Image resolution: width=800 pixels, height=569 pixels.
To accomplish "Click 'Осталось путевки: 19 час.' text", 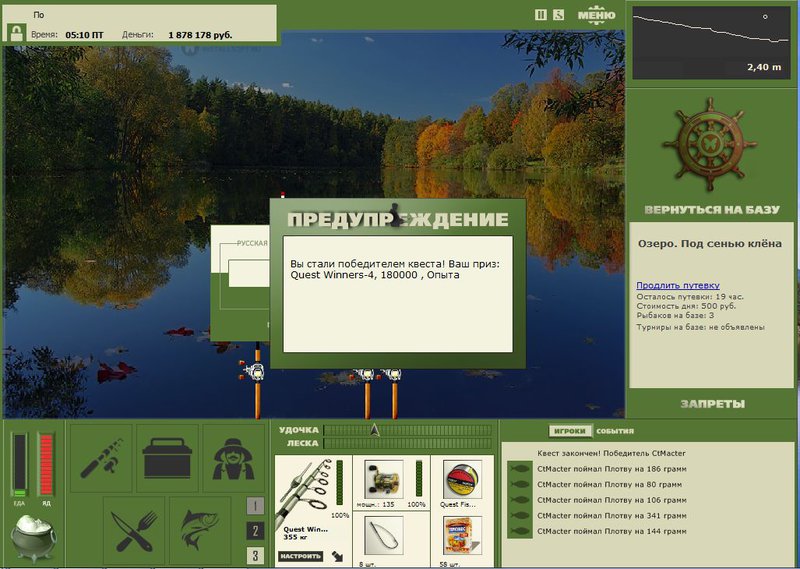I will (690, 296).
